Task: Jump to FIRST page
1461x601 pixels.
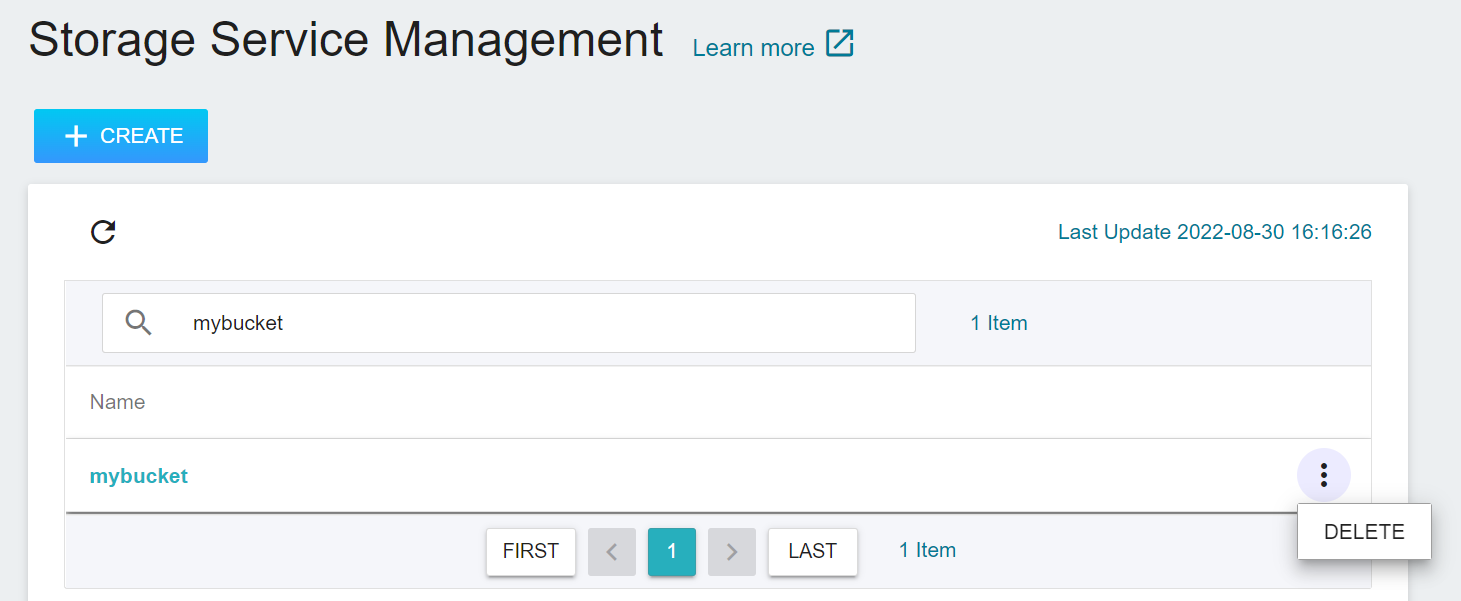Action: point(531,552)
